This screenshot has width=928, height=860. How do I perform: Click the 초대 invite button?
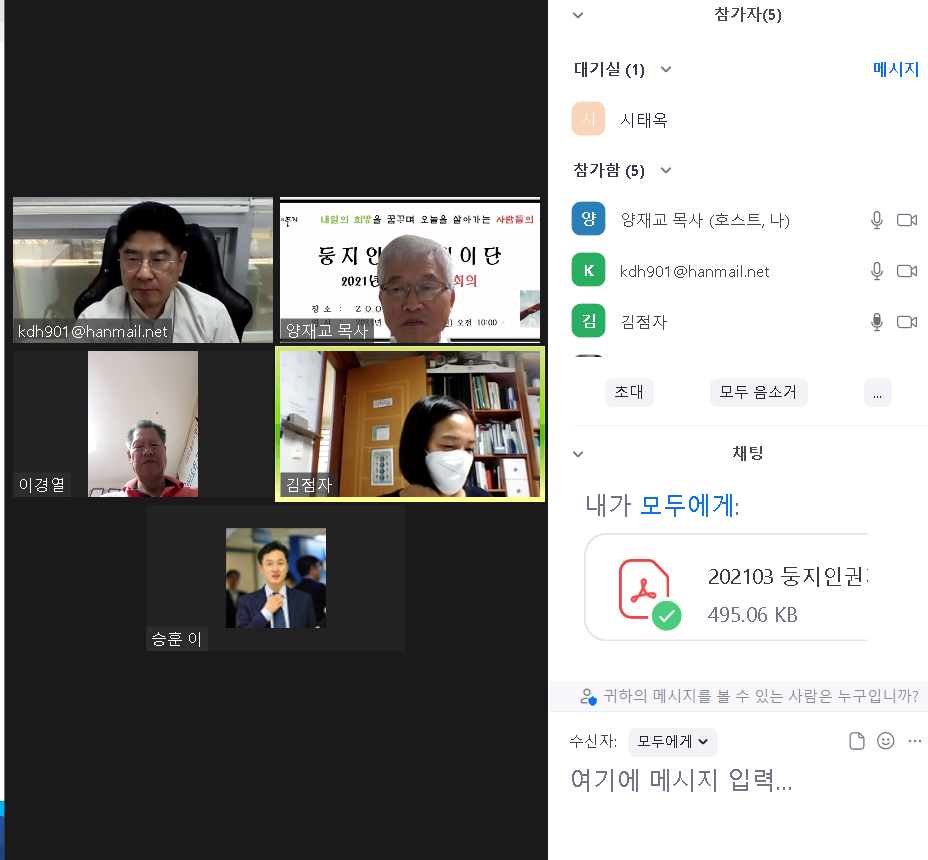point(629,392)
